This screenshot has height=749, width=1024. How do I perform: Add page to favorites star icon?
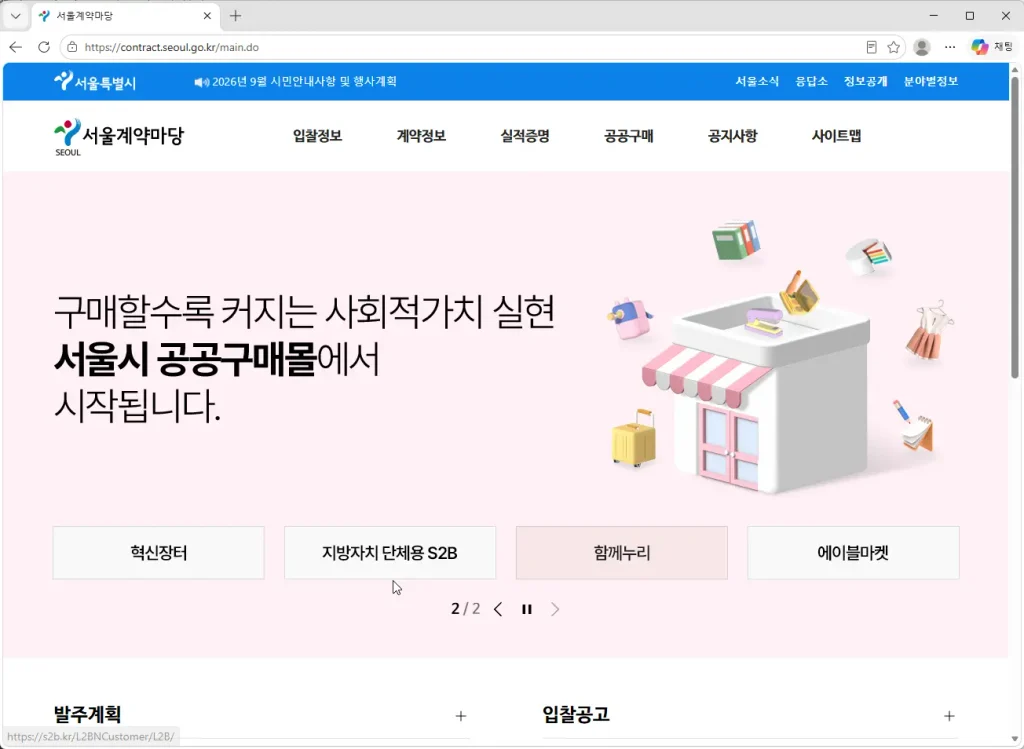893,47
